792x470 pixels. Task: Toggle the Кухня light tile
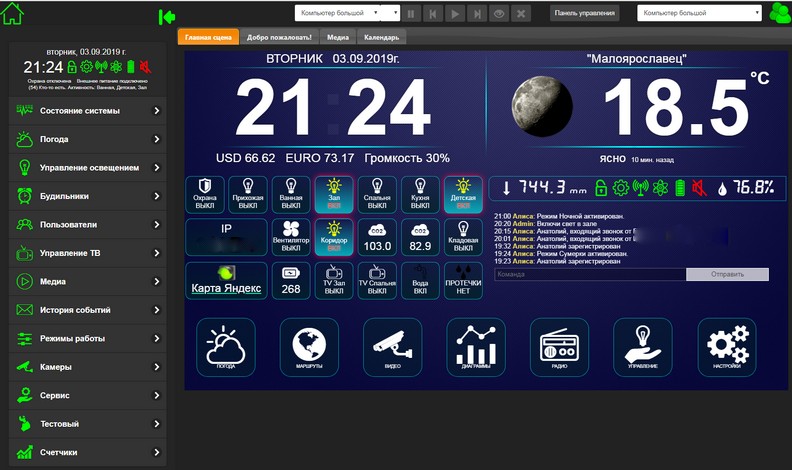[420, 194]
